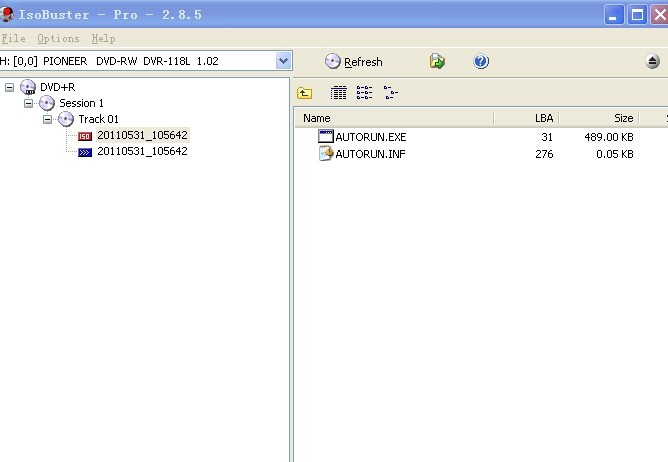Open the Help menu

coord(103,38)
